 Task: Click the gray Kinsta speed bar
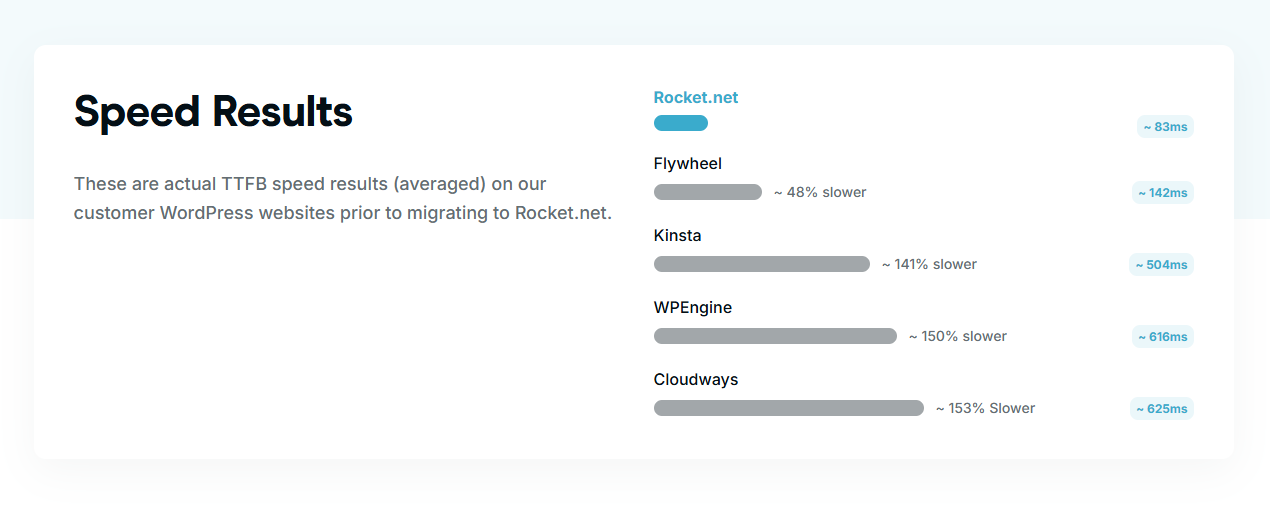[x=762, y=264]
